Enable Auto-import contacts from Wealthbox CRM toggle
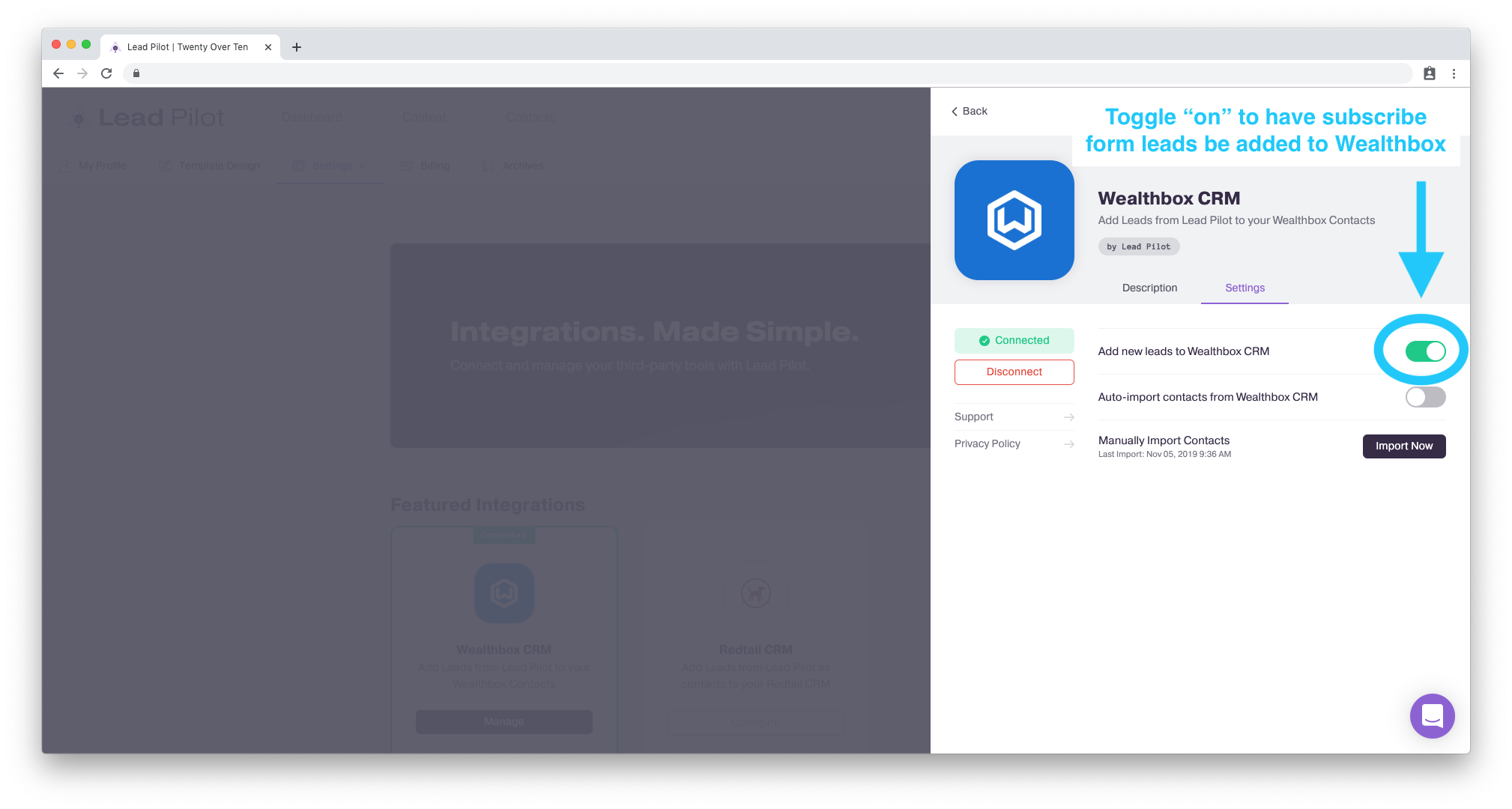 click(1425, 397)
